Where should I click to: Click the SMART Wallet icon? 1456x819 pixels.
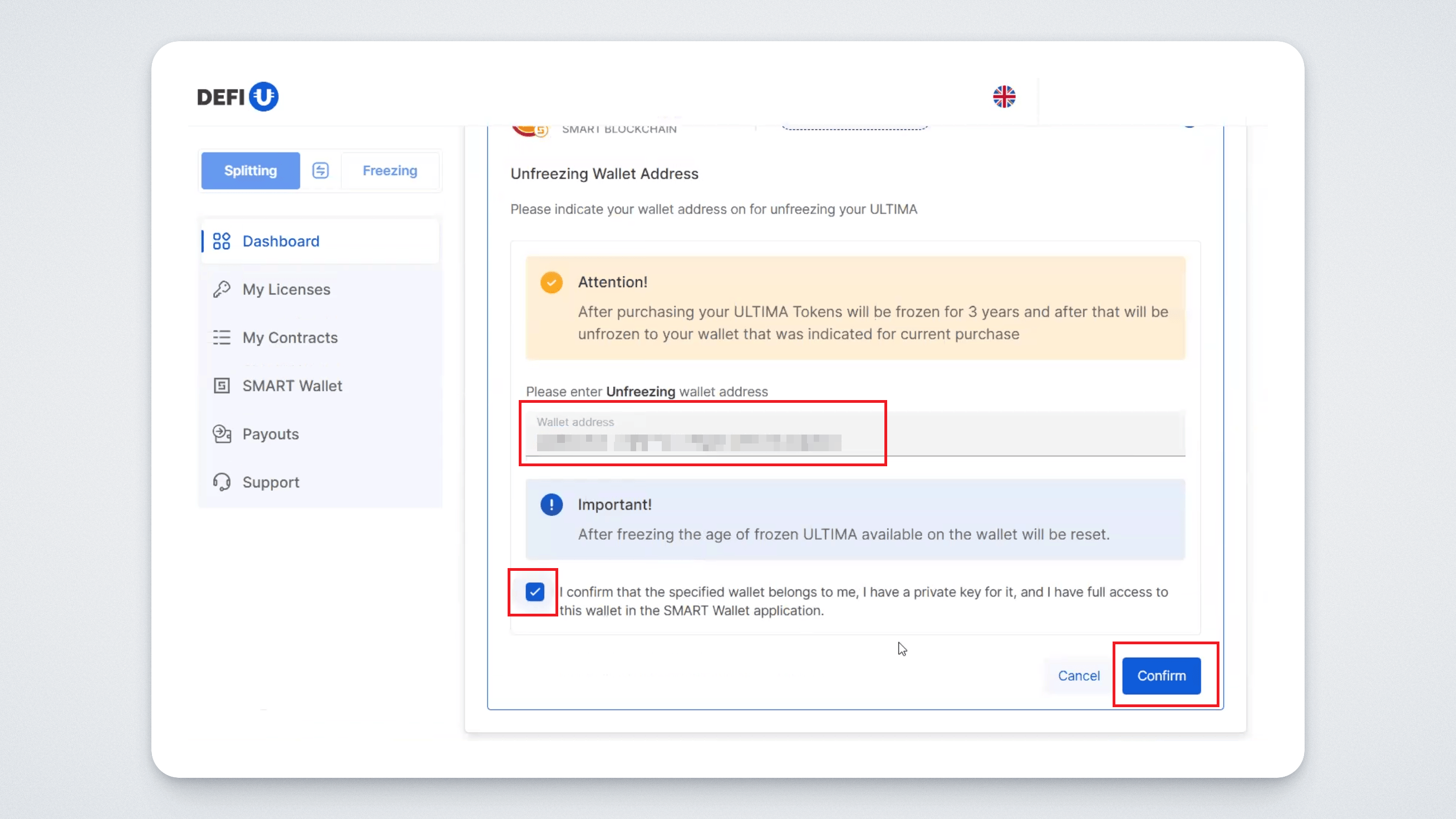click(222, 386)
